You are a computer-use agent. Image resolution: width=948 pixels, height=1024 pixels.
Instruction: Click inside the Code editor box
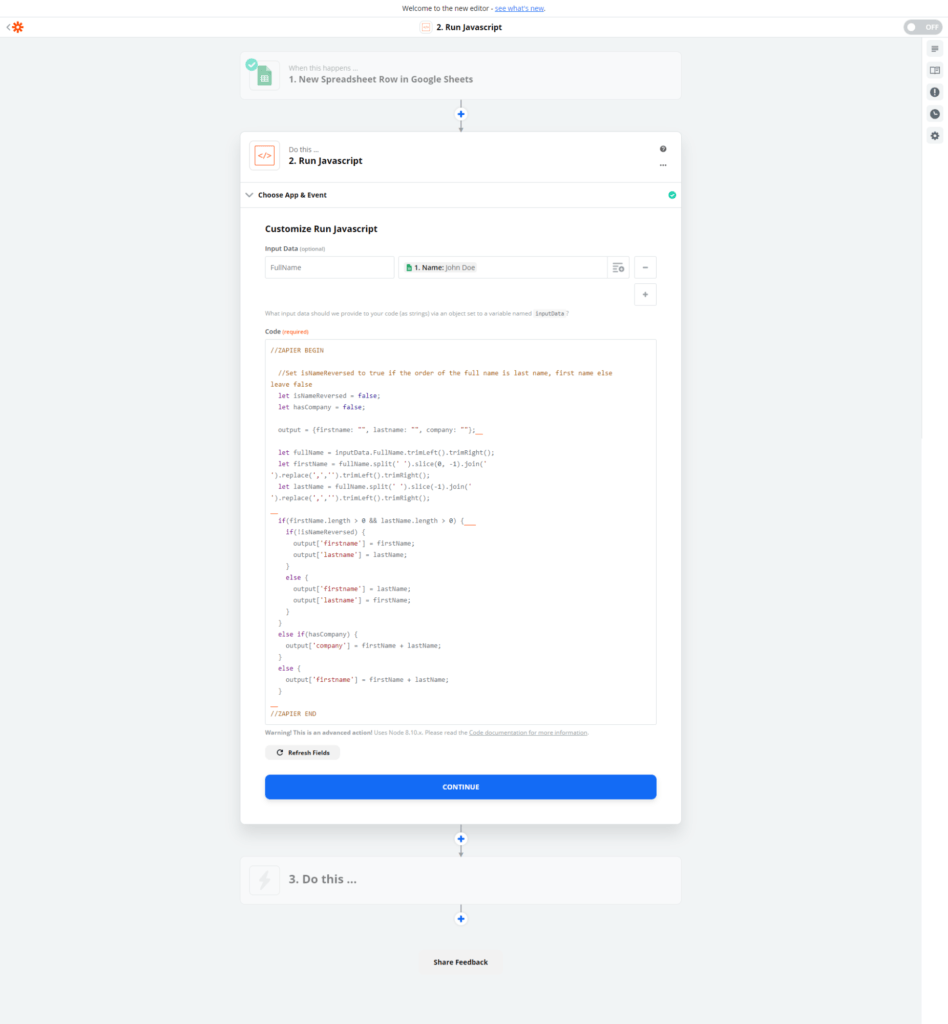point(460,532)
